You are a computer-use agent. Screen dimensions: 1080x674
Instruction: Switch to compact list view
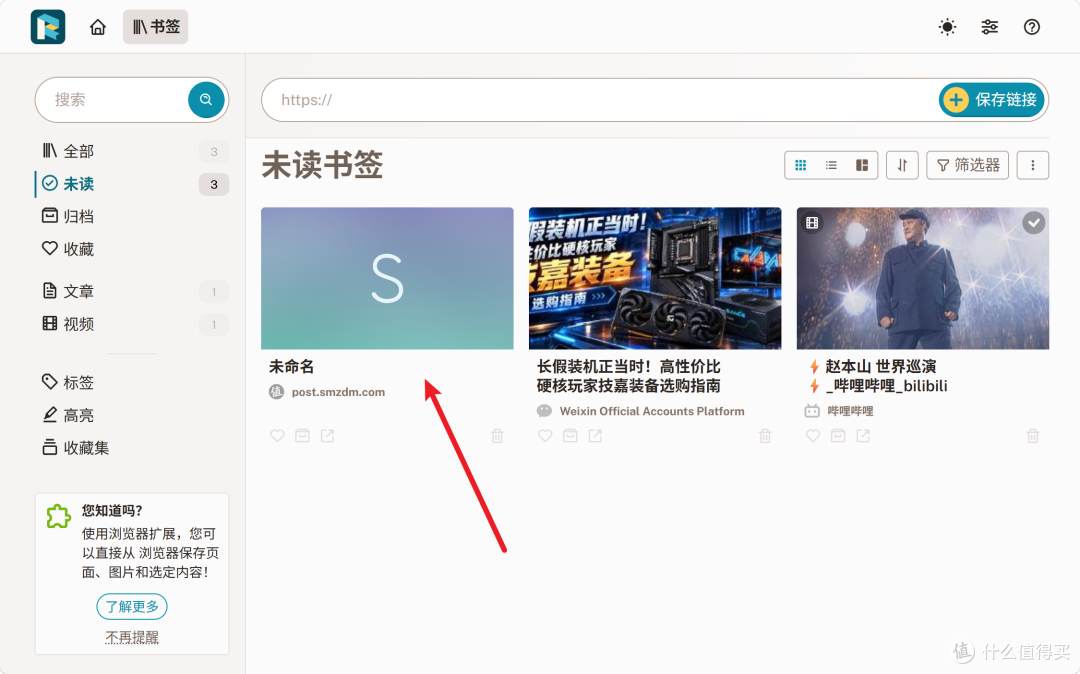click(x=831, y=165)
